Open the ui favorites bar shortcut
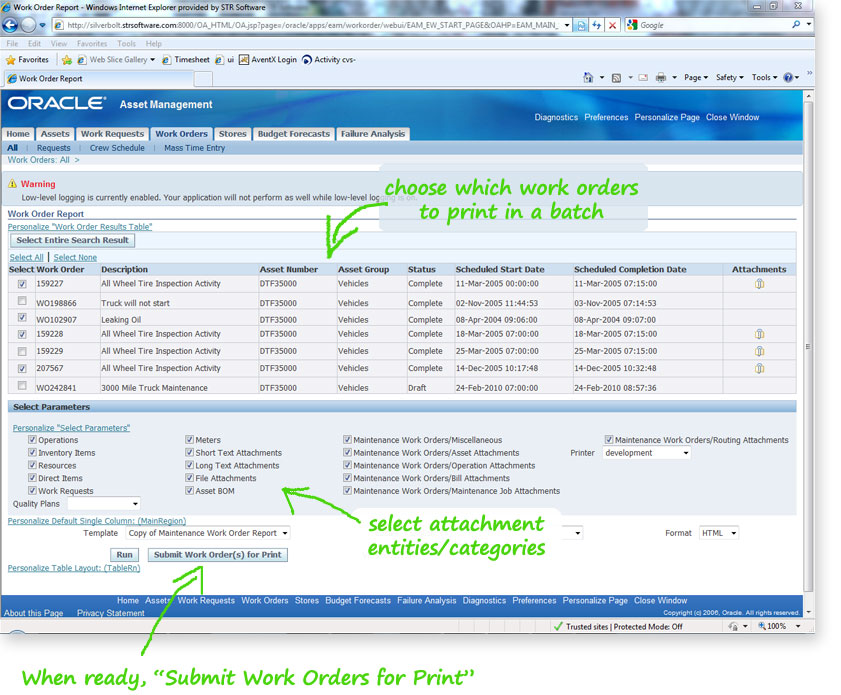 225,60
